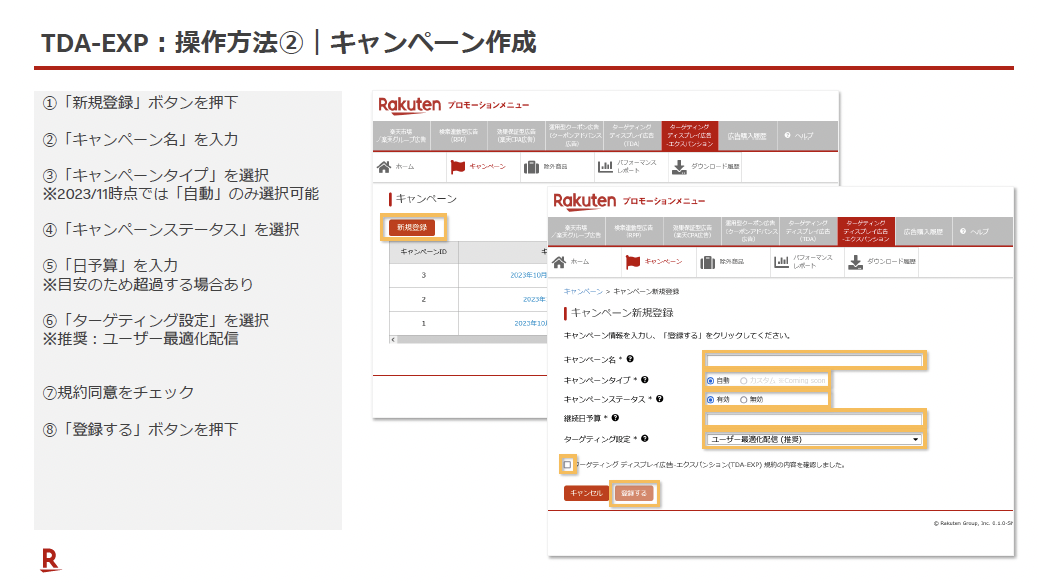1044x588 pixels.
Task: Open the ターゲティングディスプレイ広告 (TDA) tab in the back list window
Action: pyautogui.click(x=631, y=136)
